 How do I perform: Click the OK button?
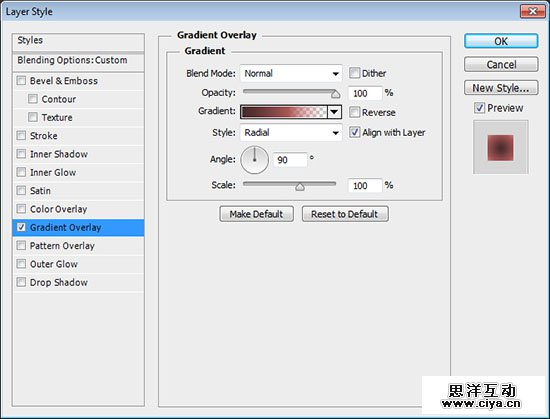501,41
